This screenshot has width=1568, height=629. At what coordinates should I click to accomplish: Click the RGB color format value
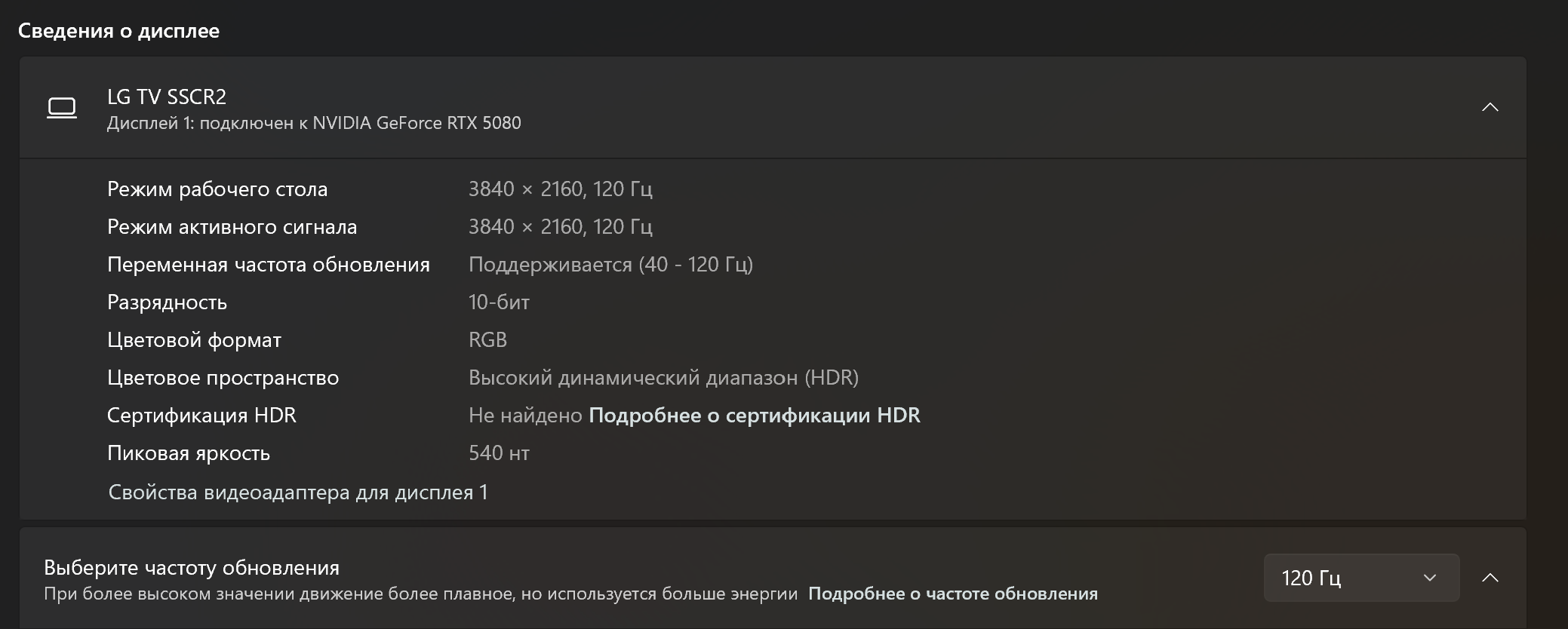coord(487,340)
